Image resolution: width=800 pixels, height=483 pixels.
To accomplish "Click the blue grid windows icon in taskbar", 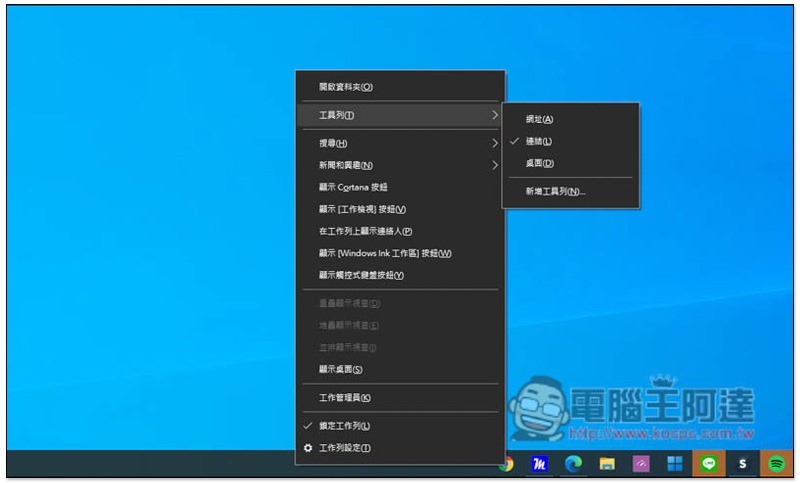I will point(675,464).
